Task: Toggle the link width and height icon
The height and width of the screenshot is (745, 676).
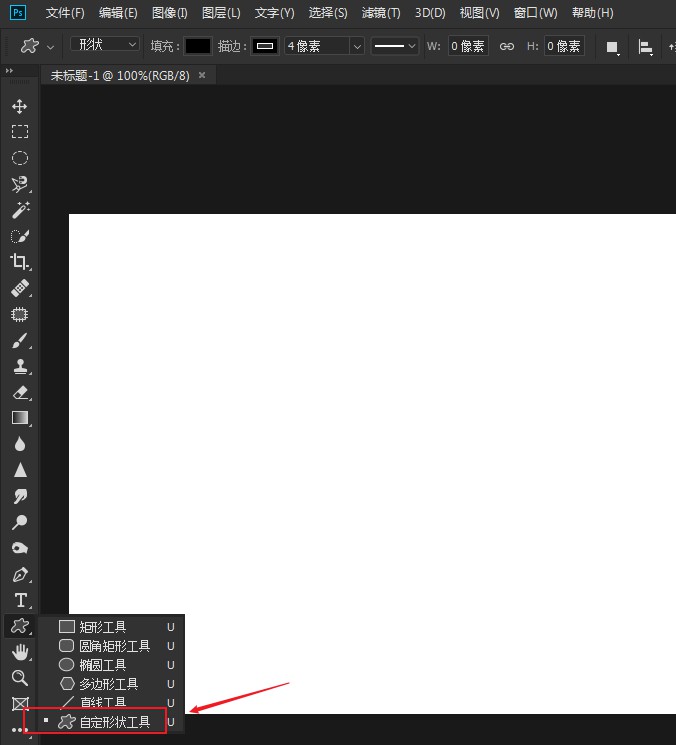Action: (x=507, y=46)
